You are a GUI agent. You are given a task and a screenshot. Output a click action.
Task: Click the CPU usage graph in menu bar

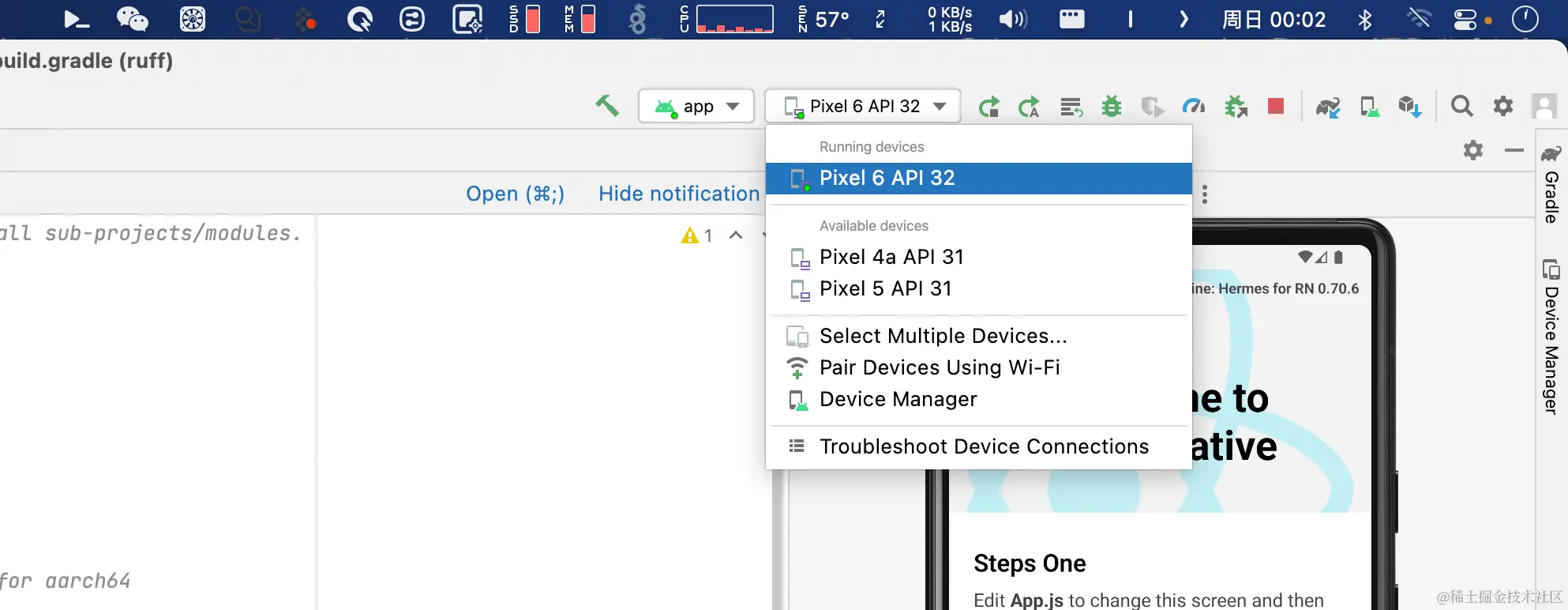[734, 19]
